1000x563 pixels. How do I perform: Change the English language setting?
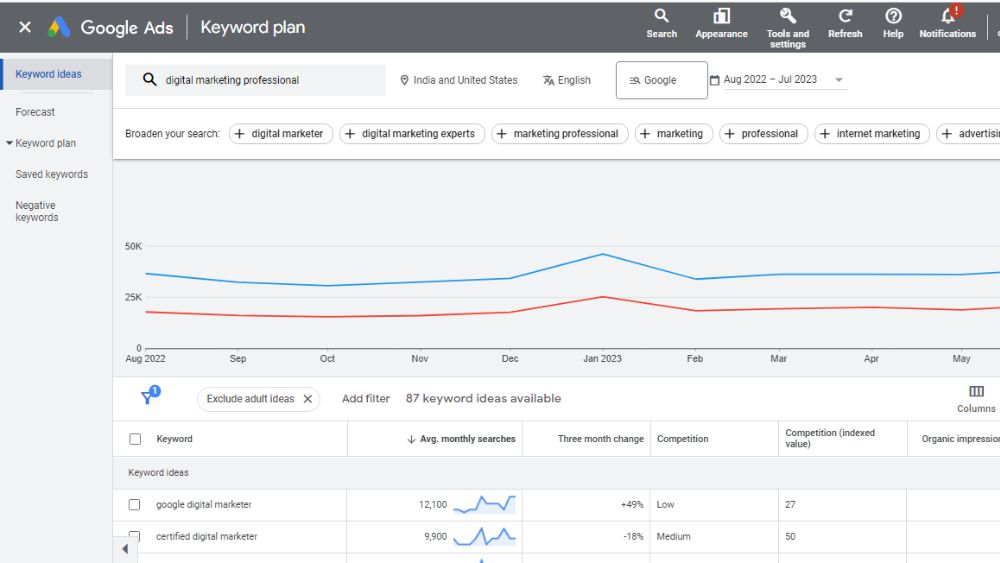pos(567,80)
